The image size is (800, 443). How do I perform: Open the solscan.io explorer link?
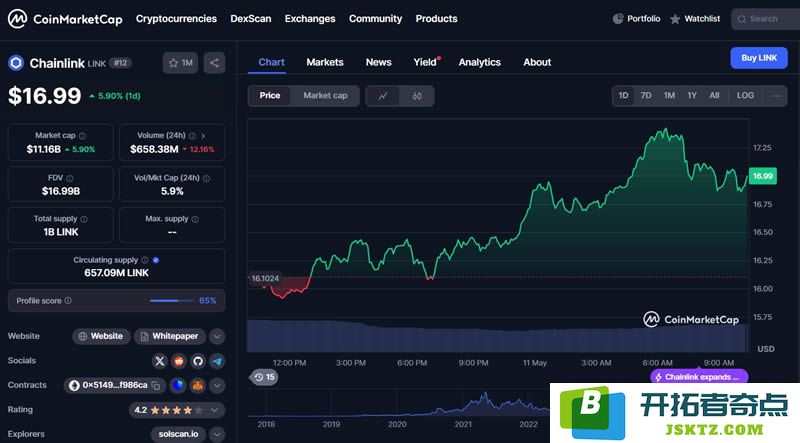[178, 434]
